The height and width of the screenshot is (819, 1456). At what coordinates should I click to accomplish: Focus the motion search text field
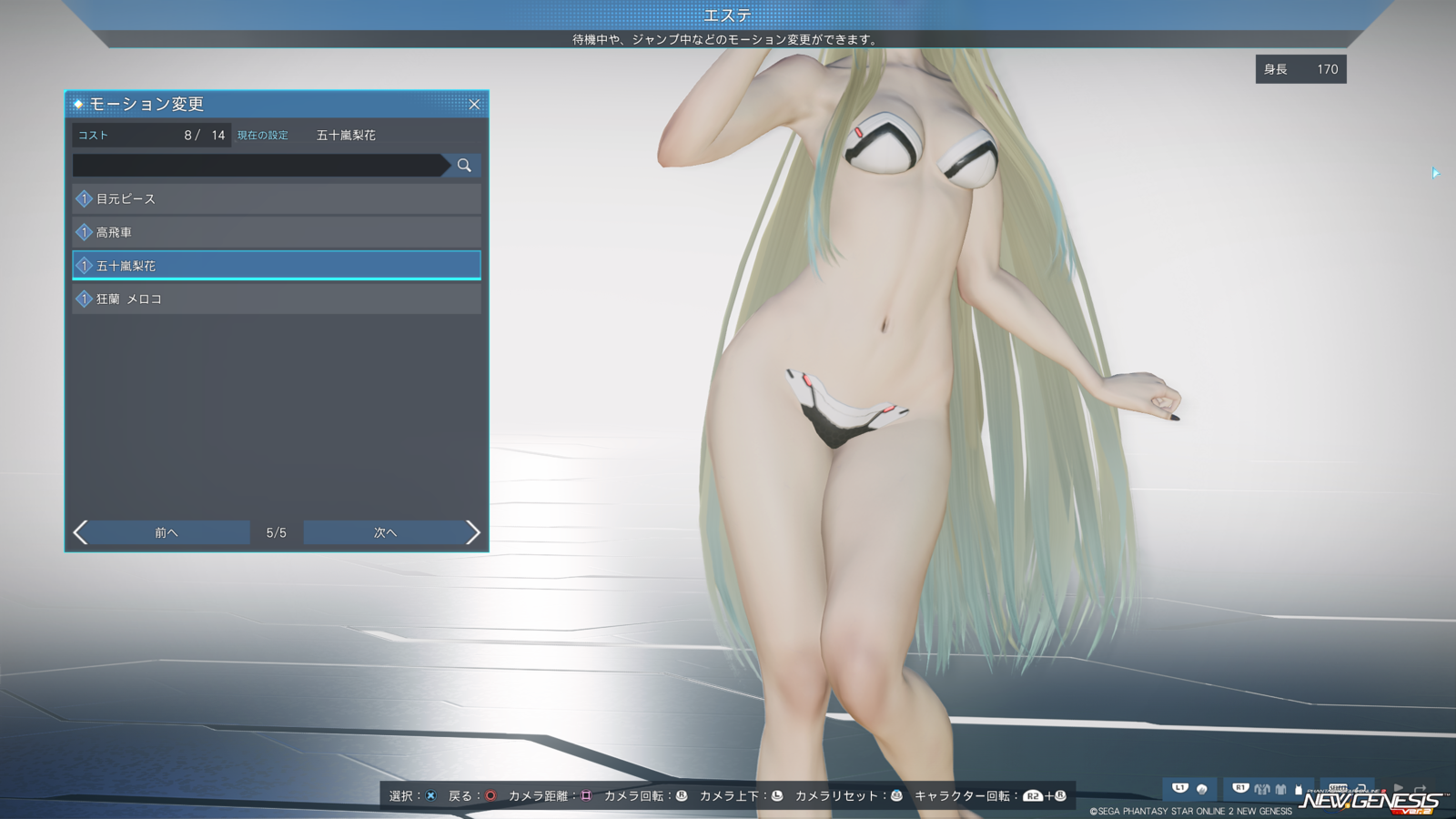[261, 165]
